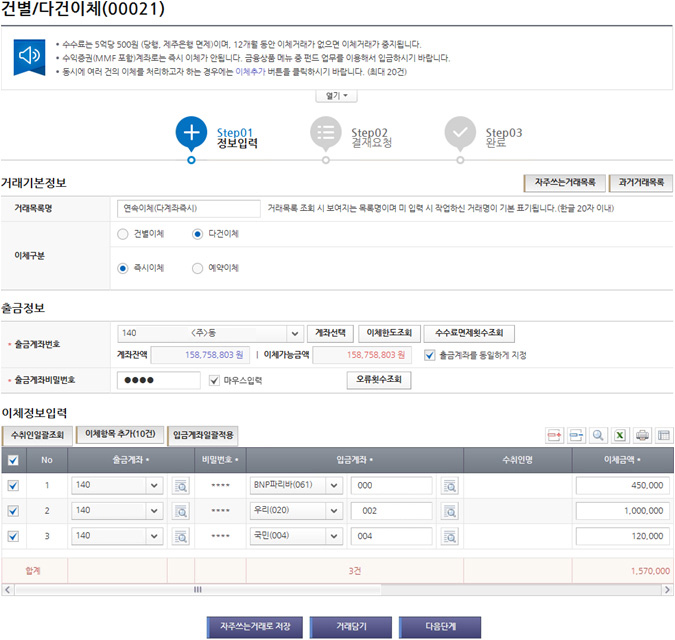Click the speaker announcement icon
The width and height of the screenshot is (675, 640).
[x=29, y=57]
